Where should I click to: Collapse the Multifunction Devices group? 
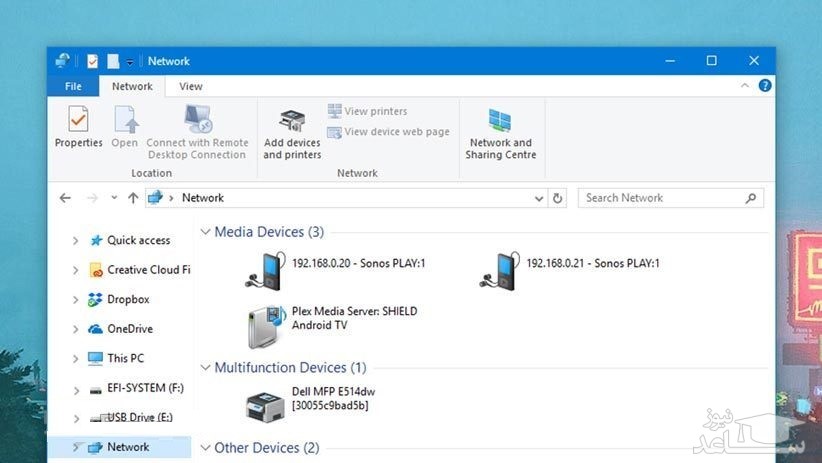click(x=206, y=368)
